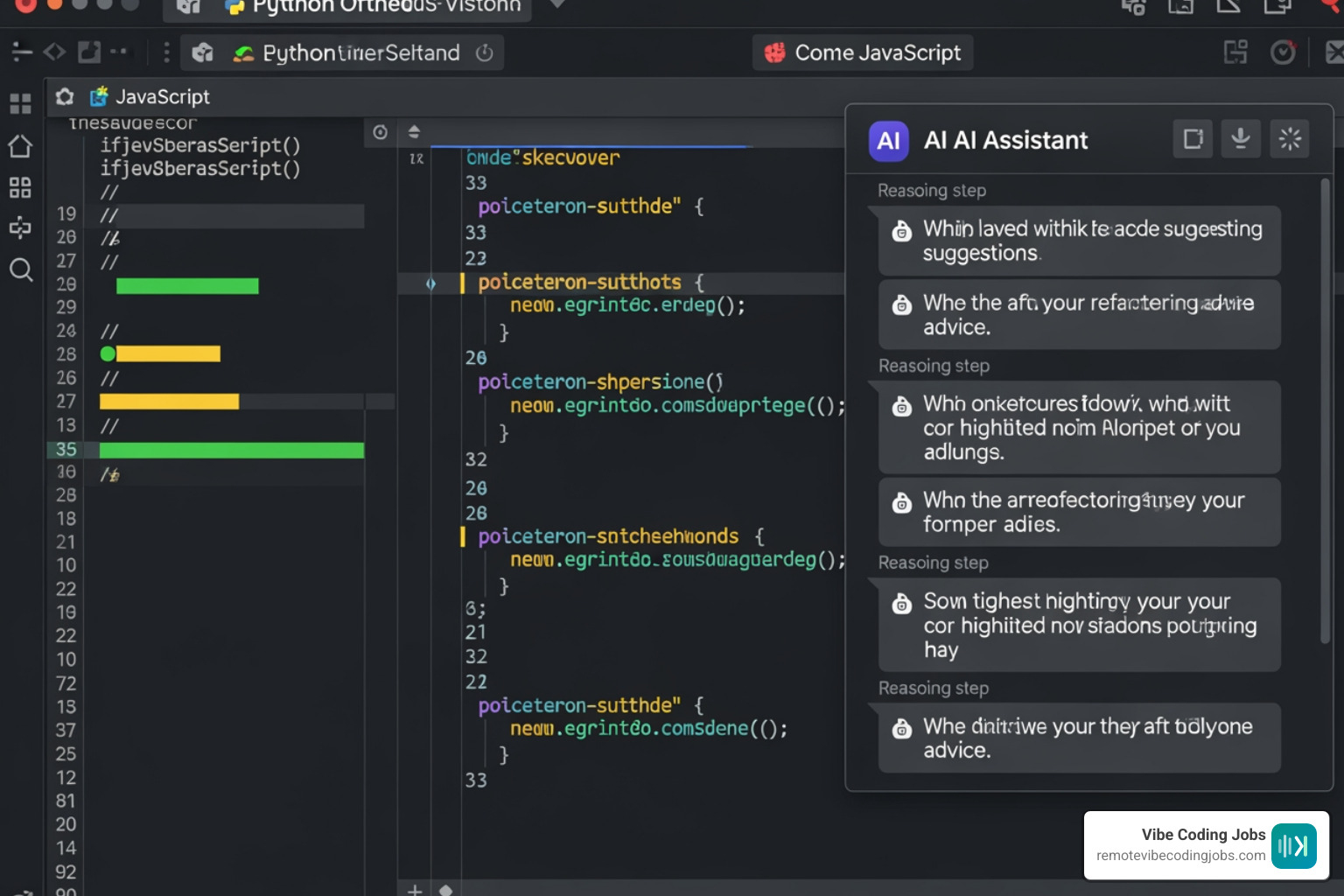The height and width of the screenshot is (896, 1344).
Task: Open the 'Whn the arreofectoring' card
Action: click(1080, 512)
